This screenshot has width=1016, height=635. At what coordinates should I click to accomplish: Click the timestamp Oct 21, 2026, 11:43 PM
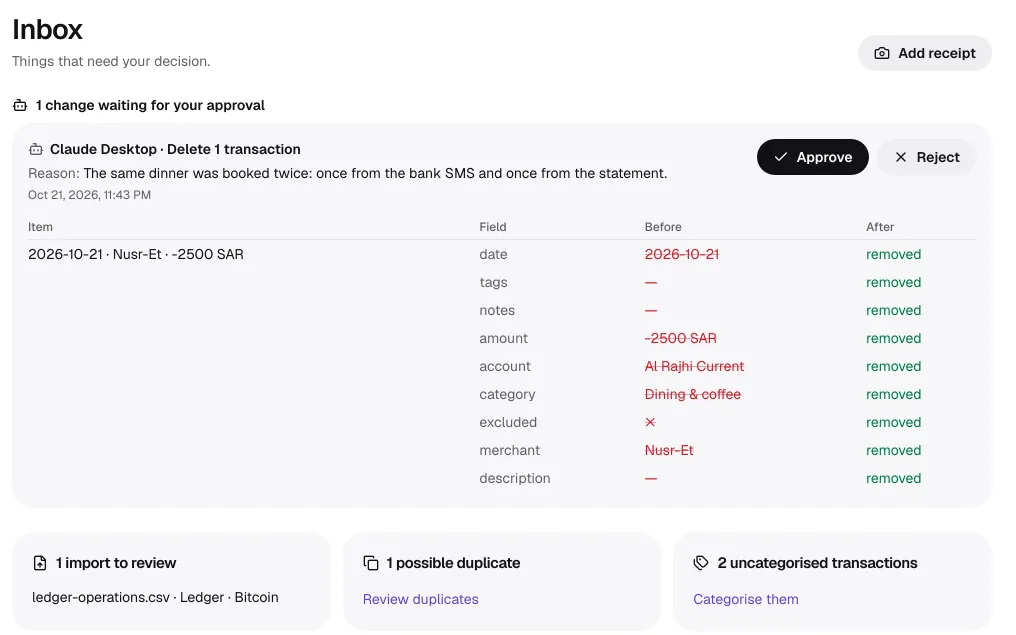[x=89, y=195]
